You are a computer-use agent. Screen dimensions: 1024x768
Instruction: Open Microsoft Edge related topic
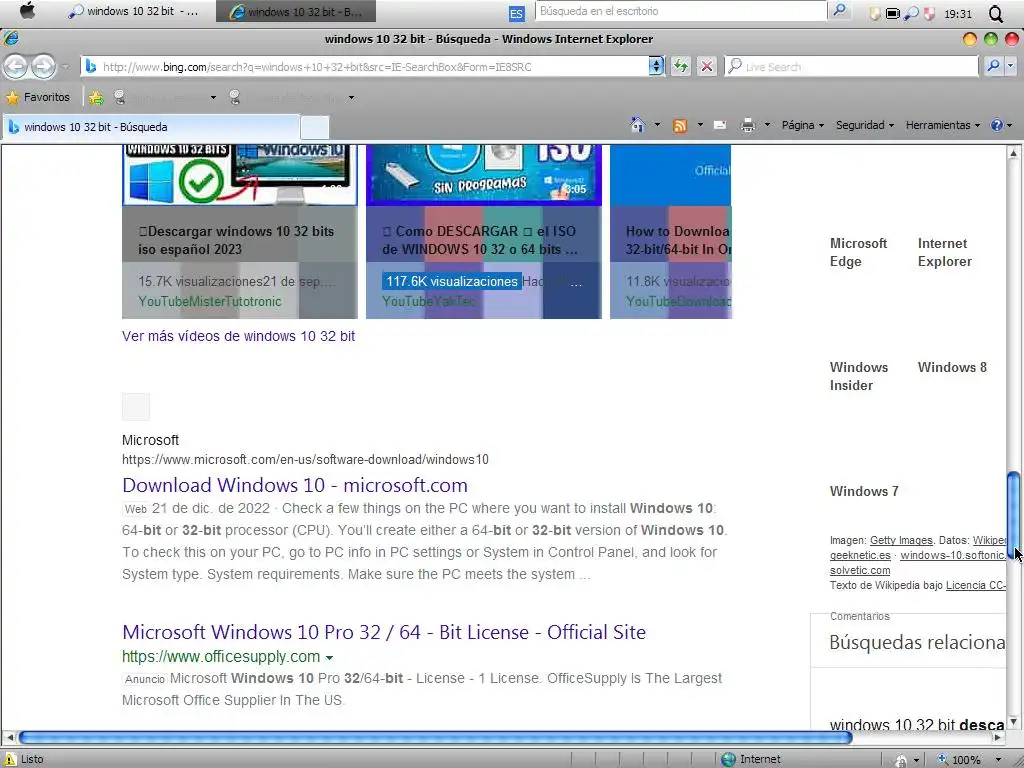[x=858, y=252]
